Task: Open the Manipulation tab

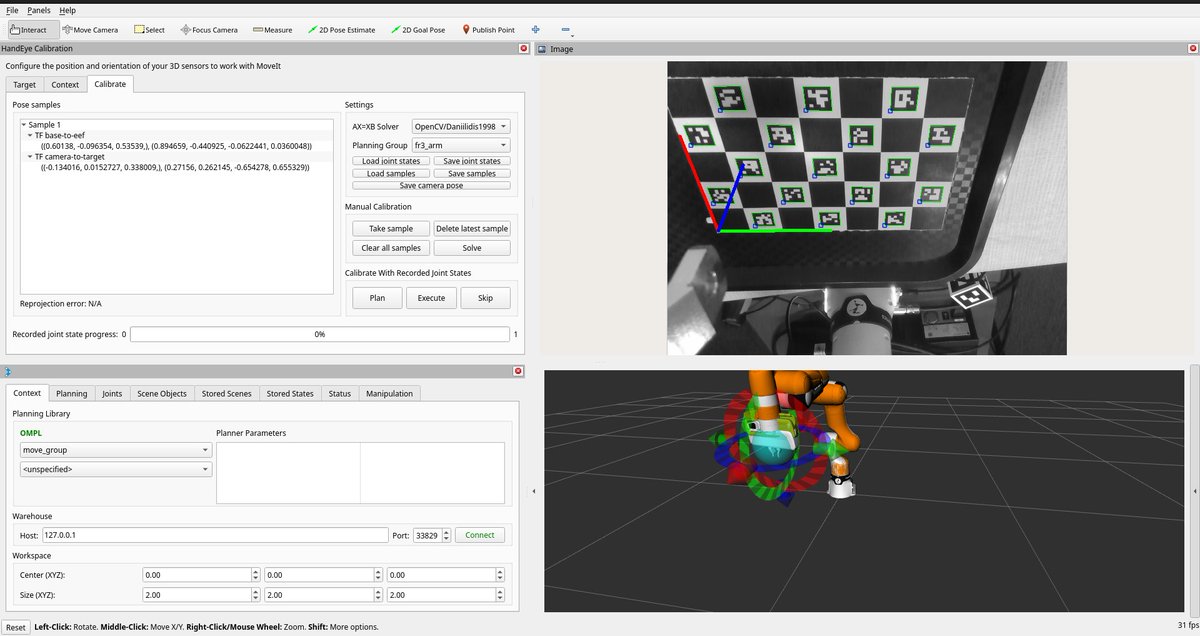Action: coord(390,393)
